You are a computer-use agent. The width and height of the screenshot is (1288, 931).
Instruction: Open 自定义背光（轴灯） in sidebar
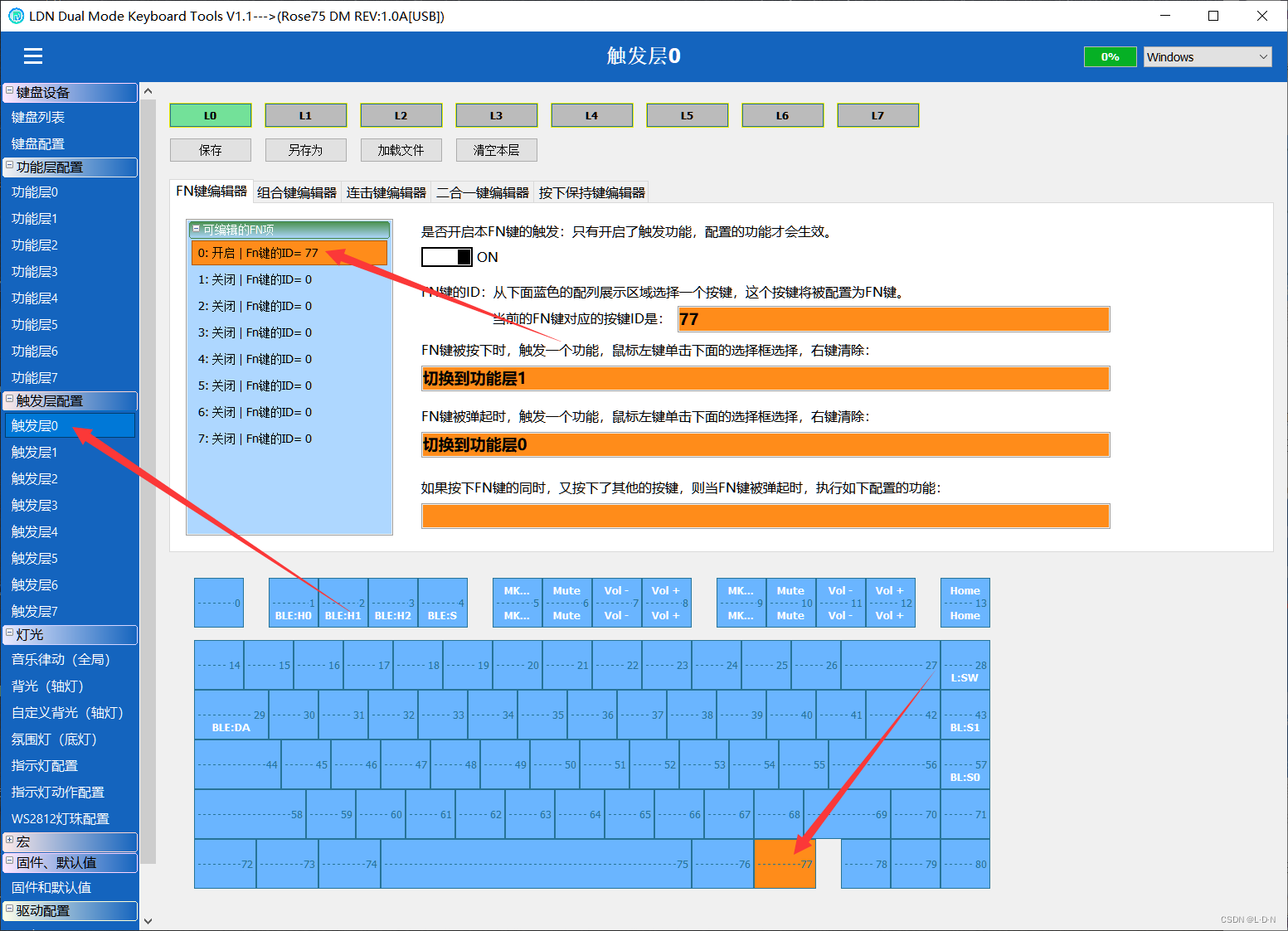[x=70, y=713]
